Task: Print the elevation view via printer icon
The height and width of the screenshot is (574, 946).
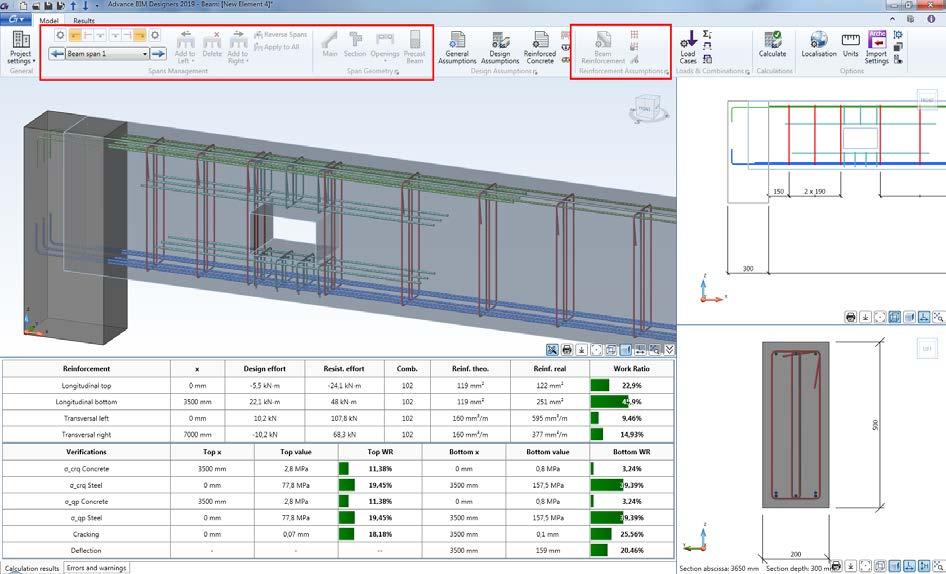Action: point(851,316)
